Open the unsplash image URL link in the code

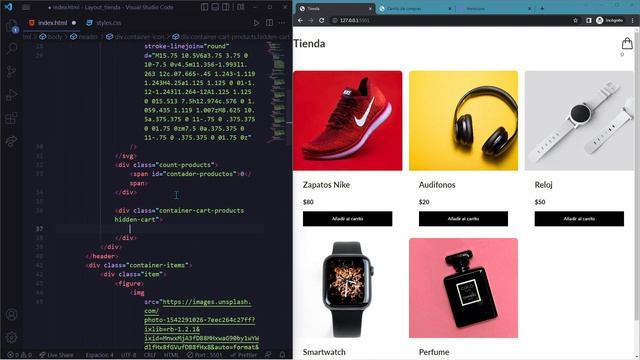click(x=201, y=324)
